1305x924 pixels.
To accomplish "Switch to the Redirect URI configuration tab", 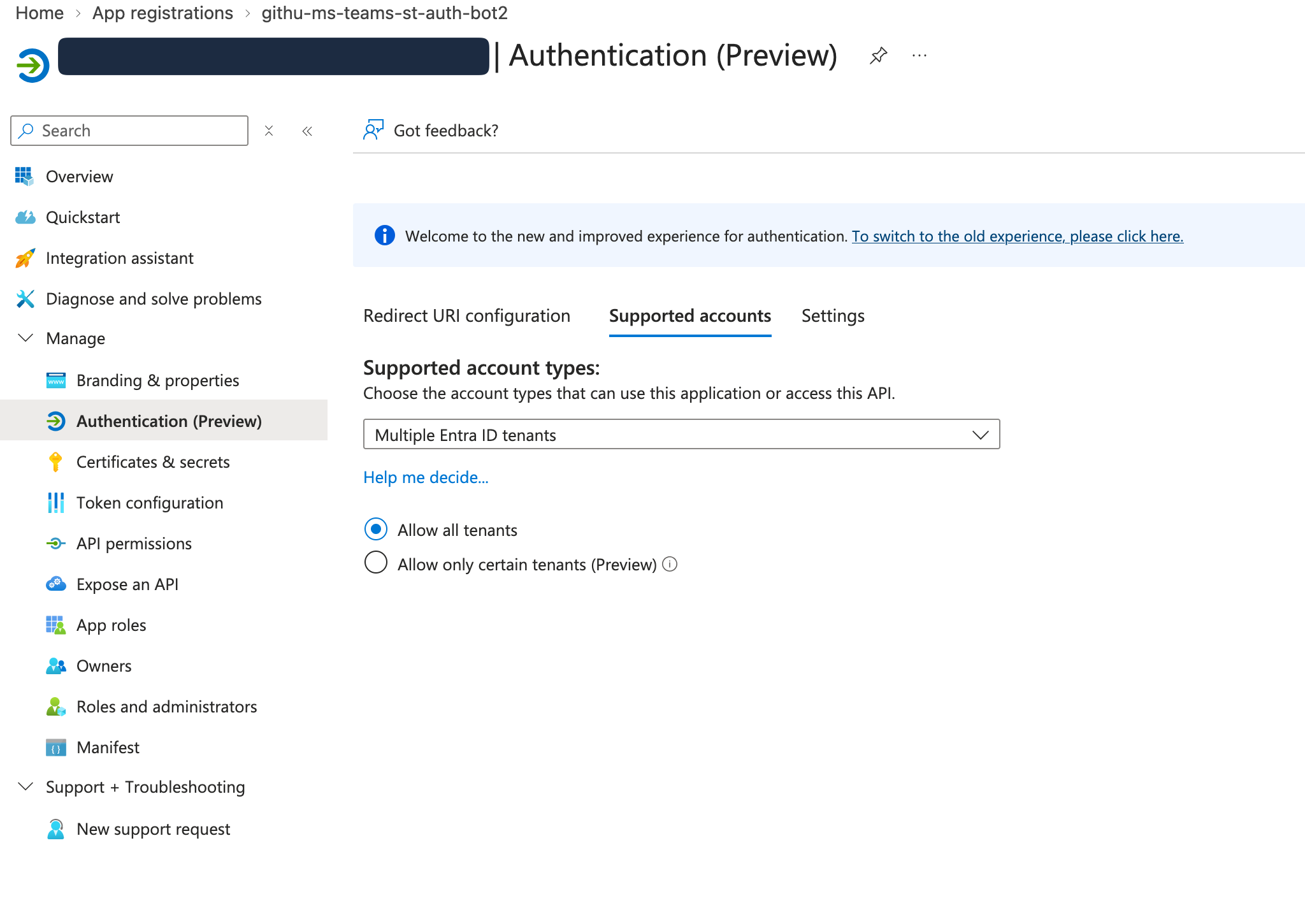I will [x=466, y=316].
